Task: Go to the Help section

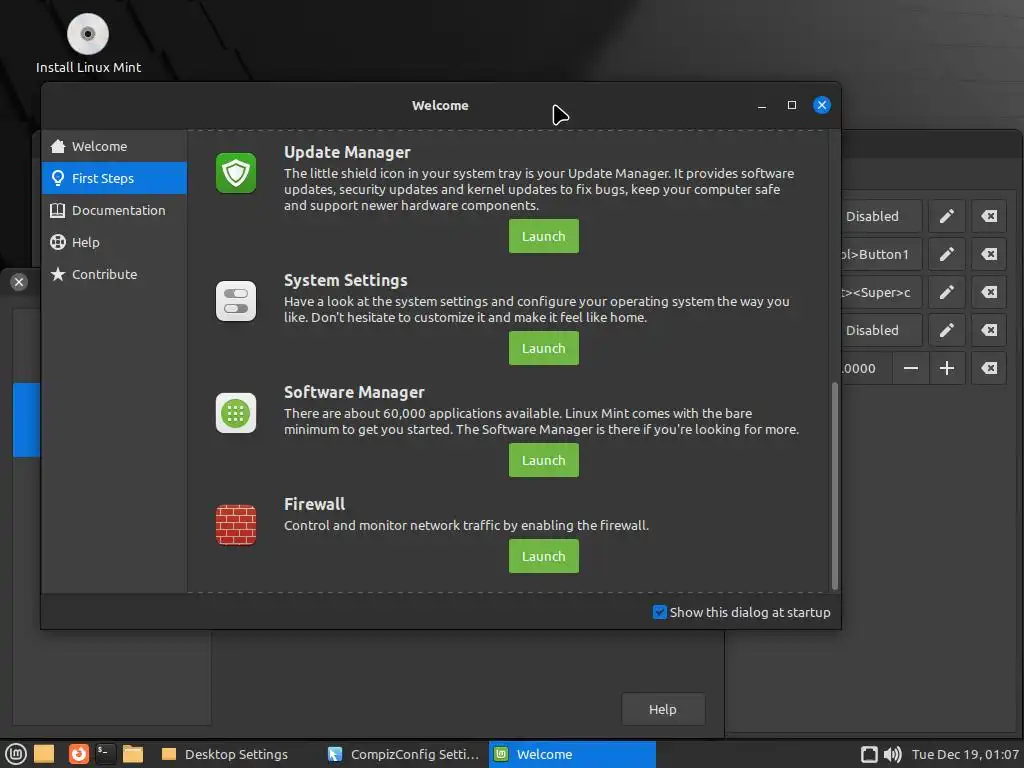Action: (114, 242)
